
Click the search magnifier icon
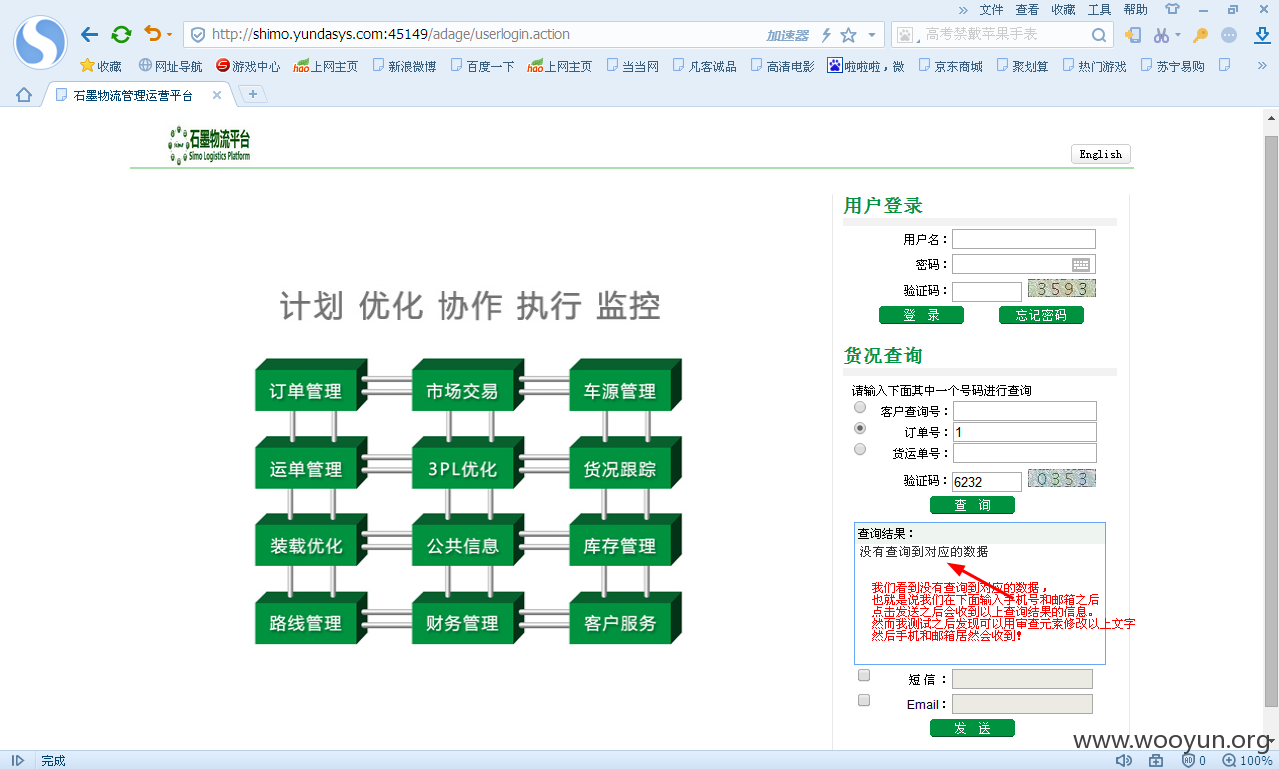click(x=1098, y=35)
